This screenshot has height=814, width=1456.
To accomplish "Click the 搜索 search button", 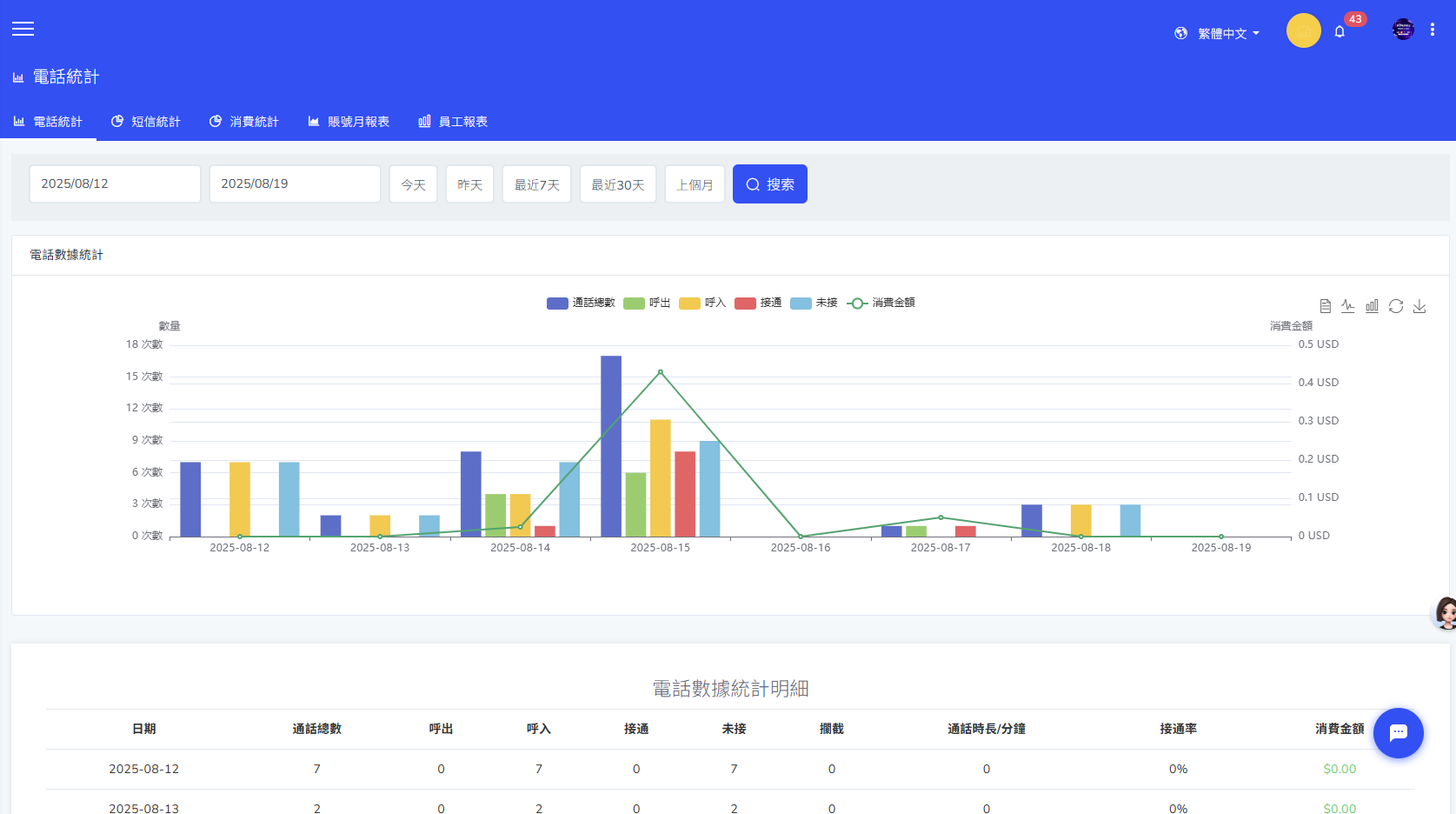I will pos(769,184).
